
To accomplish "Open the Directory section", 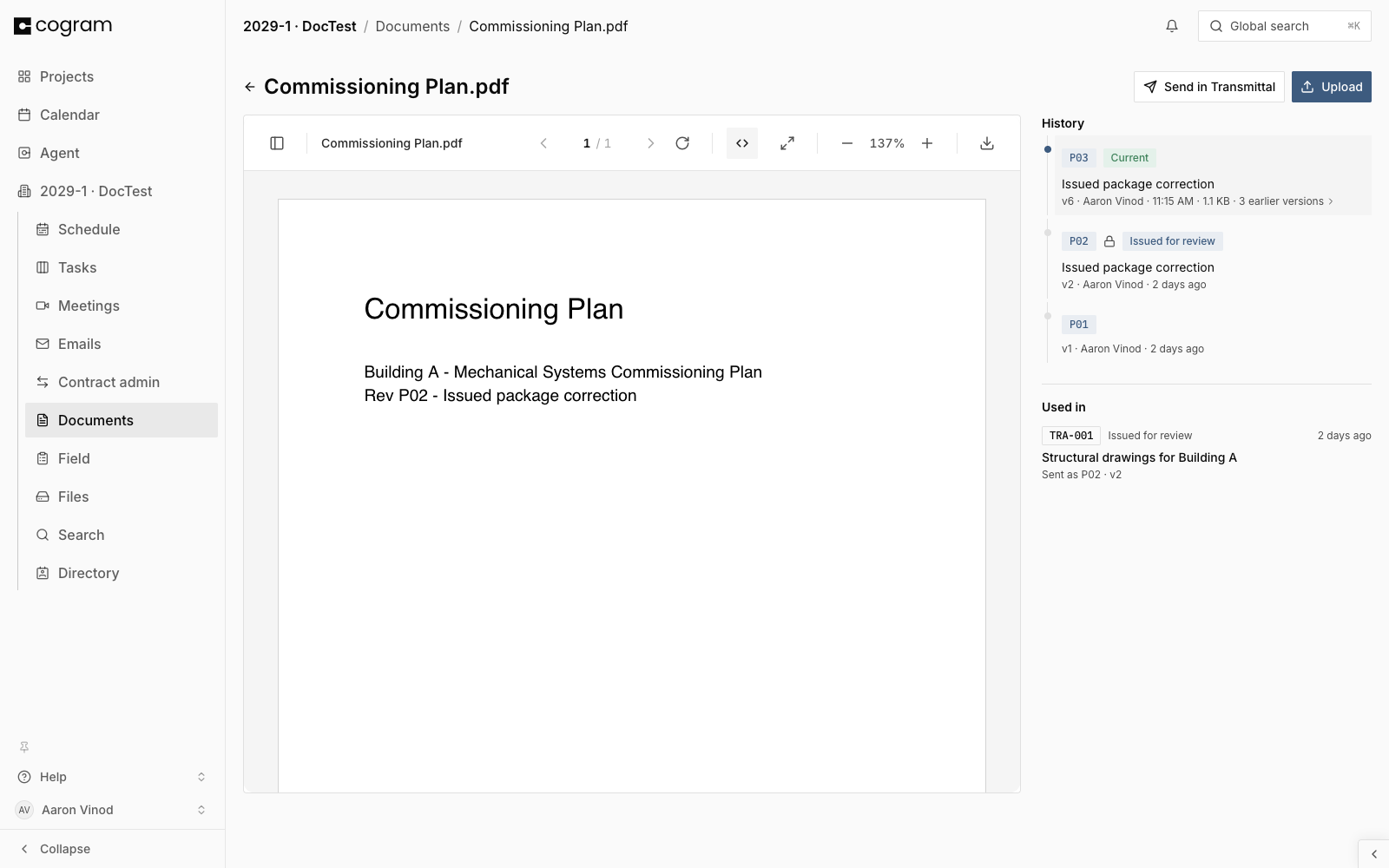I will 122,573.
